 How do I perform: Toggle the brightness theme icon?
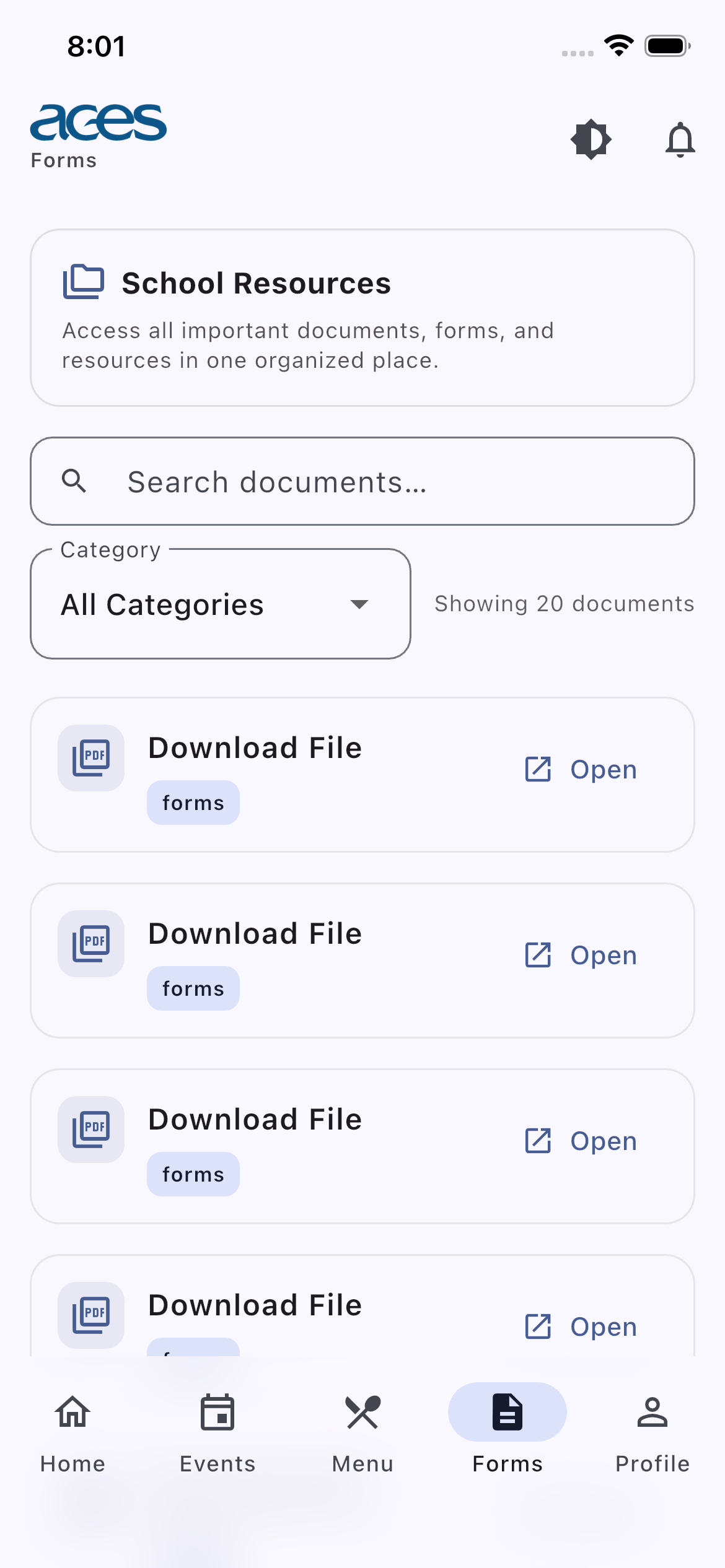coord(591,139)
